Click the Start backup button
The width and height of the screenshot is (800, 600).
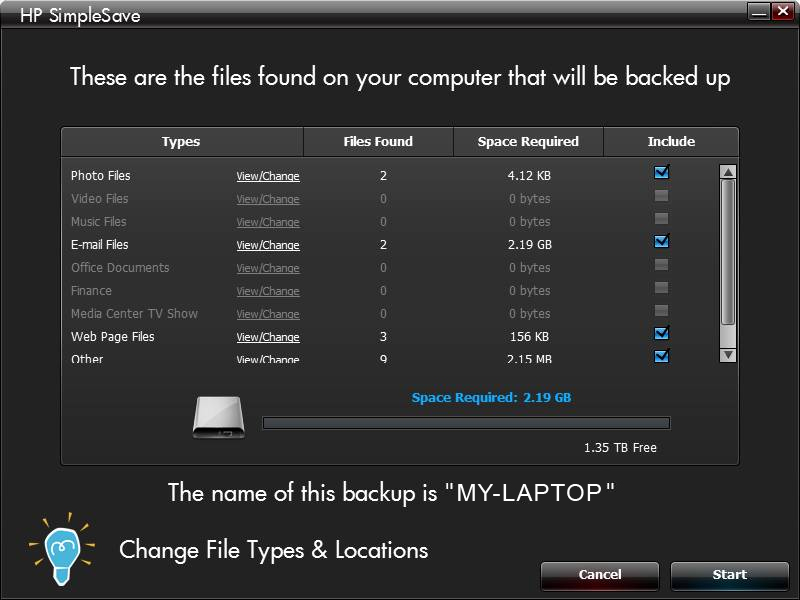click(x=730, y=575)
